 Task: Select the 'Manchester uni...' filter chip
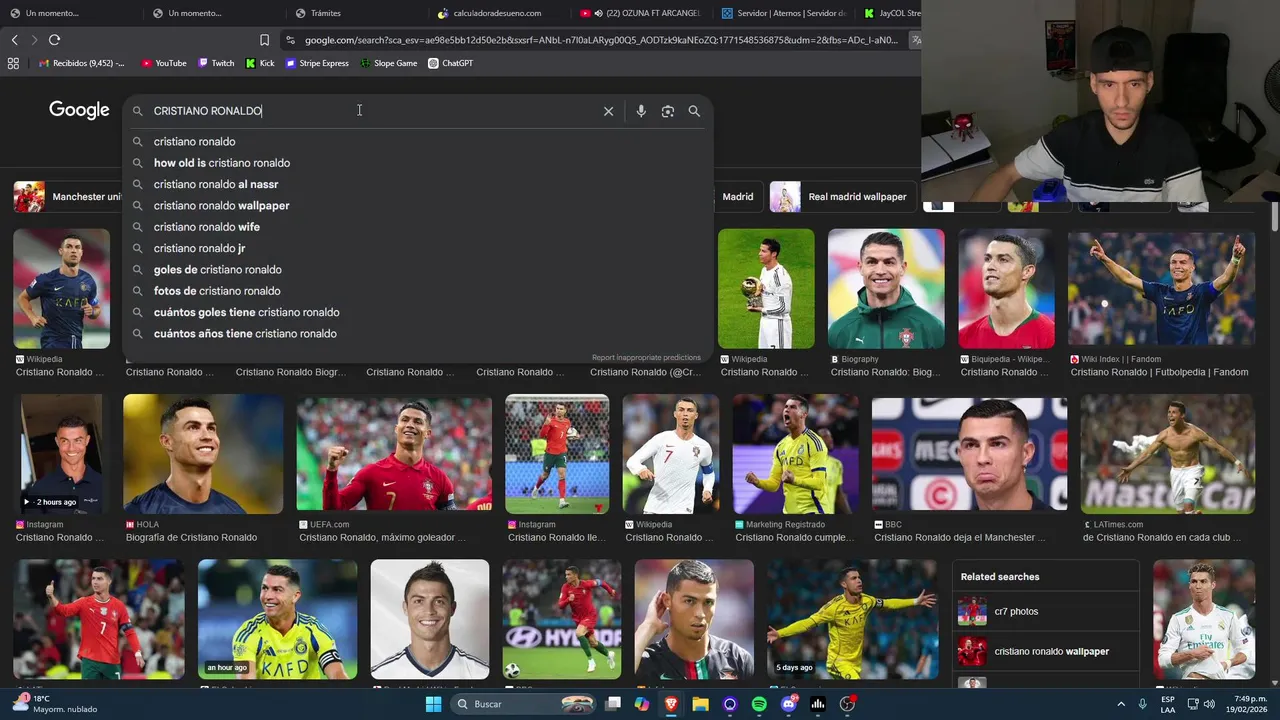tap(67, 197)
